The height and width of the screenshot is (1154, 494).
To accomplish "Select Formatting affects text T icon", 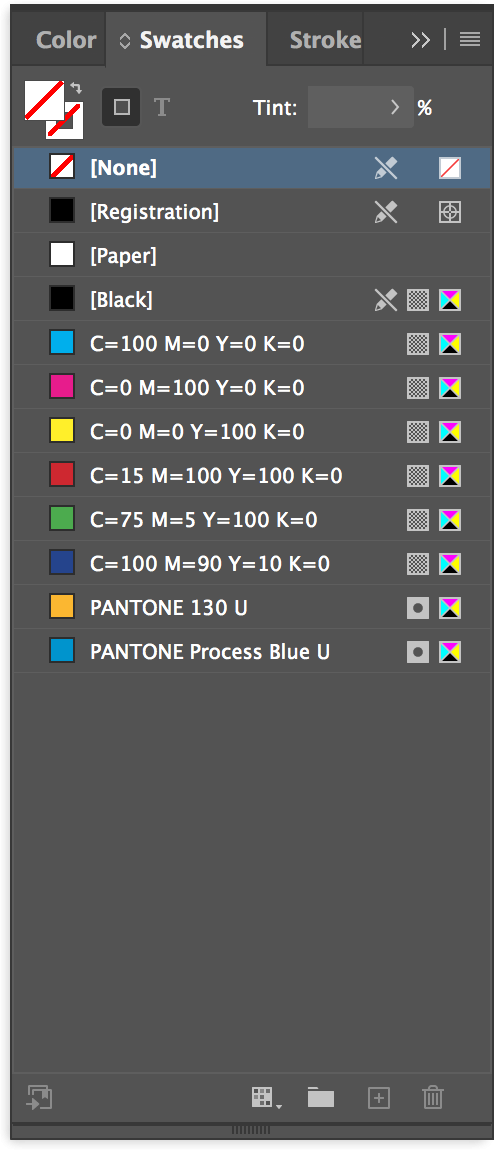I will 162,107.
